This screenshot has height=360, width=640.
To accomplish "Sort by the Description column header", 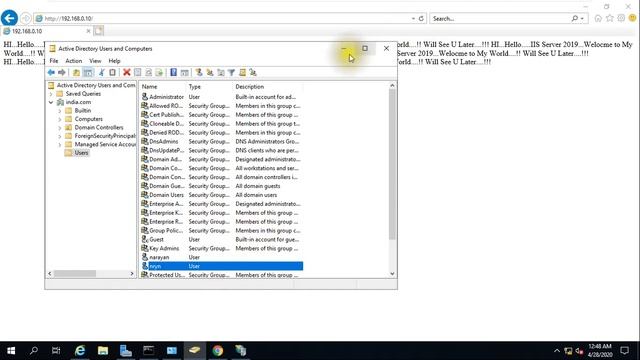I will (x=268, y=87).
